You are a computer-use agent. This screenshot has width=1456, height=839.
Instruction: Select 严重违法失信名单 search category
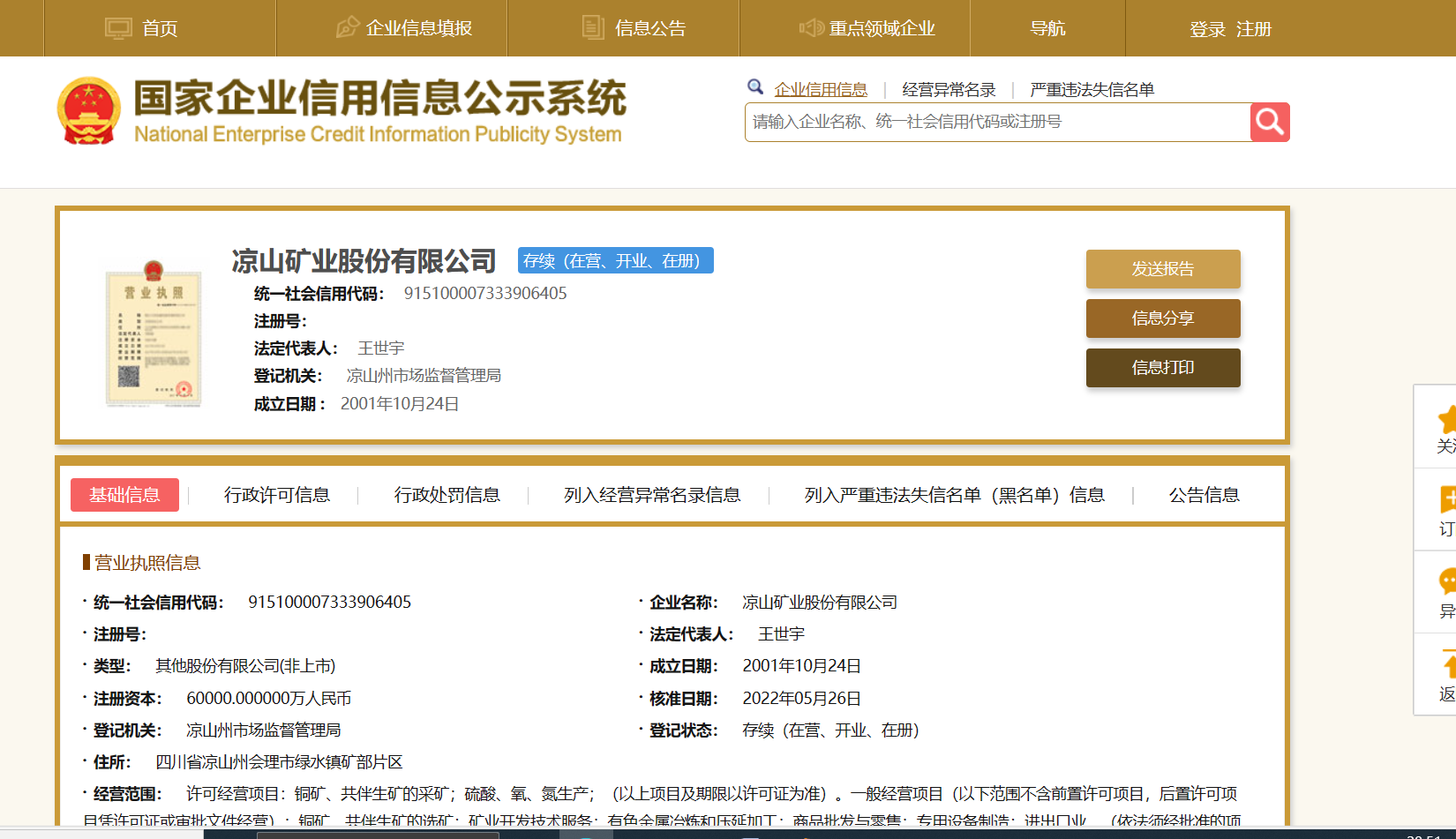click(1092, 89)
